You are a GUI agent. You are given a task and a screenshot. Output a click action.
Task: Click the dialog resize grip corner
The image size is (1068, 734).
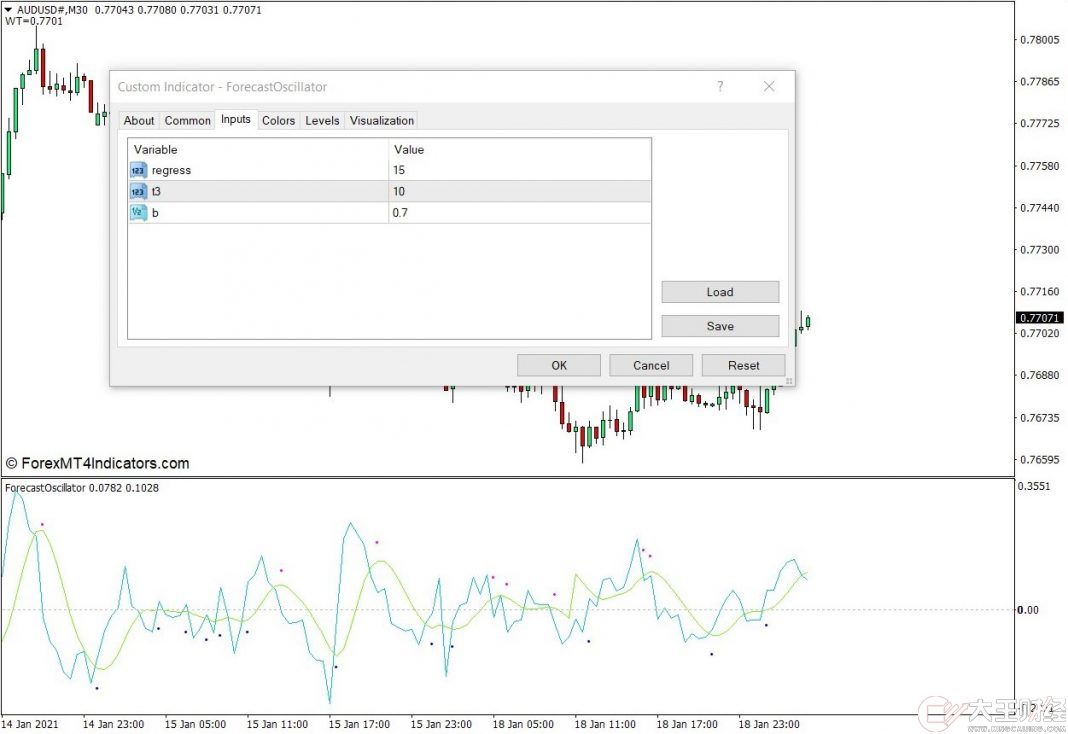pyautogui.click(x=789, y=381)
